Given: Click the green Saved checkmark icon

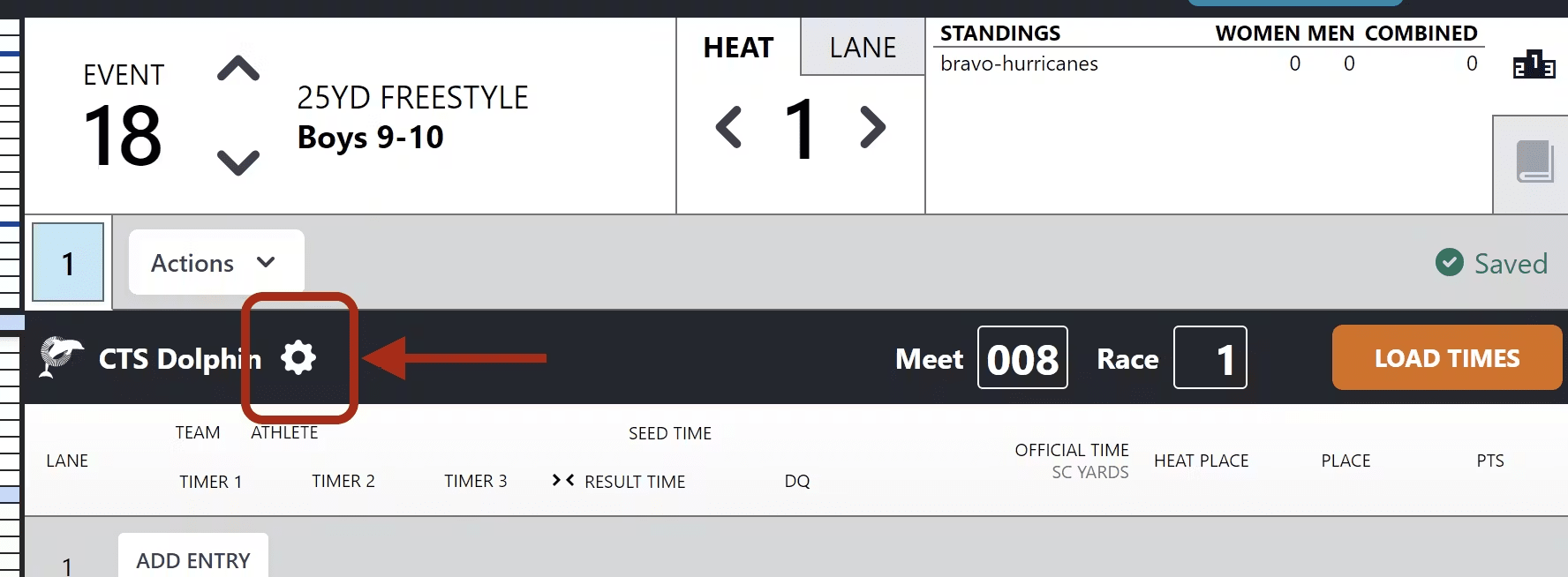Looking at the screenshot, I should (x=1449, y=262).
